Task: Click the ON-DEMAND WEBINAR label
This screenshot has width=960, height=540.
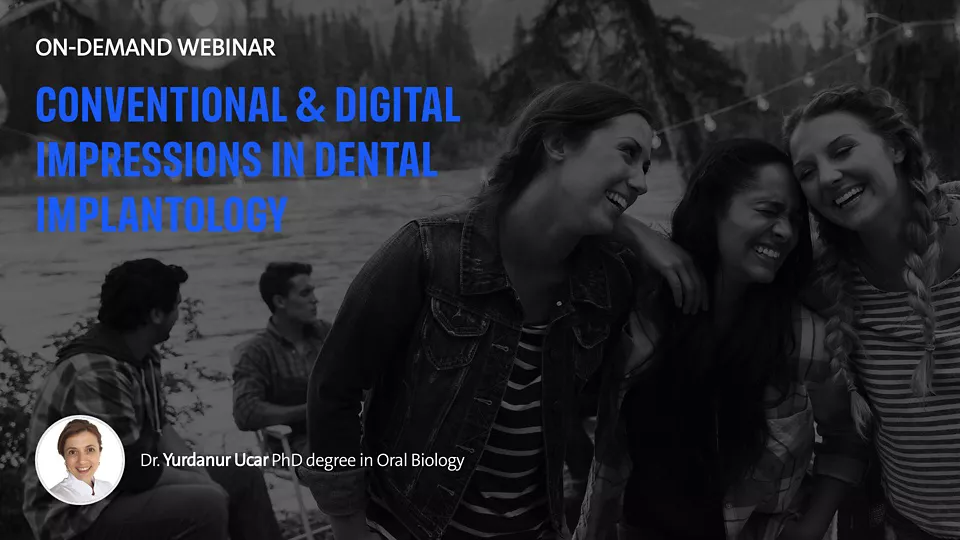Action: [x=155, y=48]
